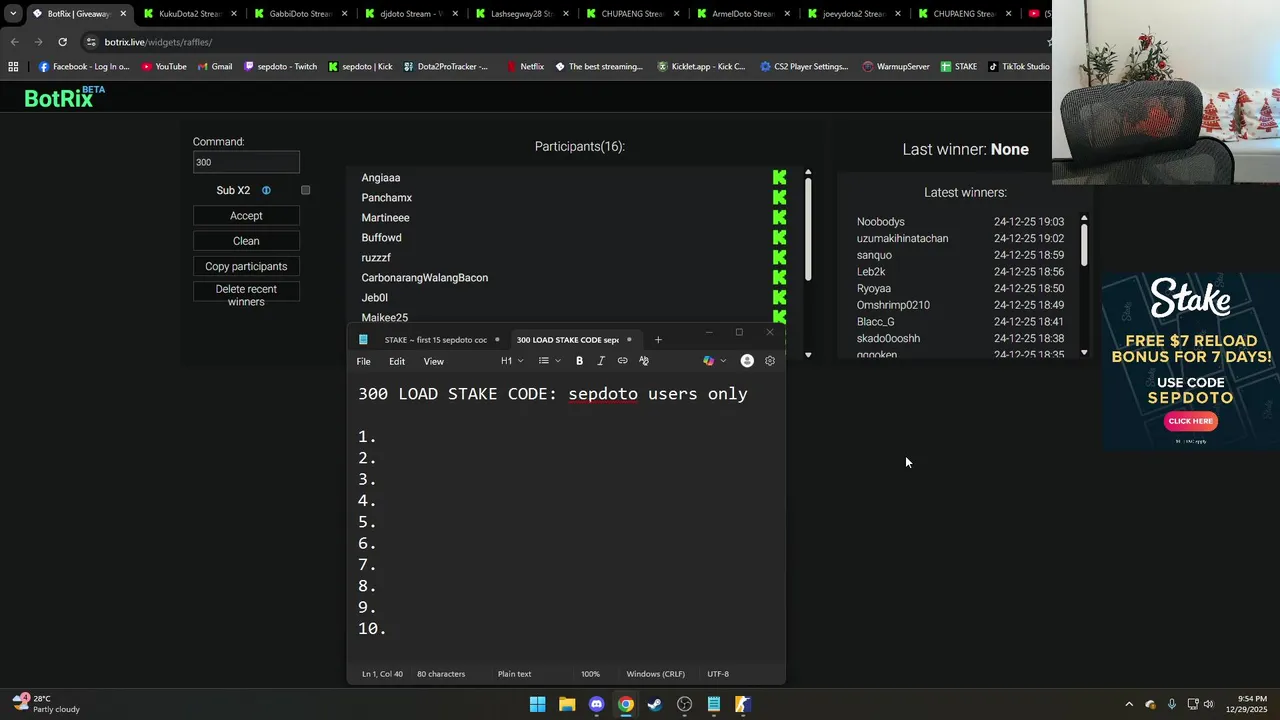Screen dimensions: 1280x720
Task: Click the weather widget on the taskbar
Action: [47, 704]
